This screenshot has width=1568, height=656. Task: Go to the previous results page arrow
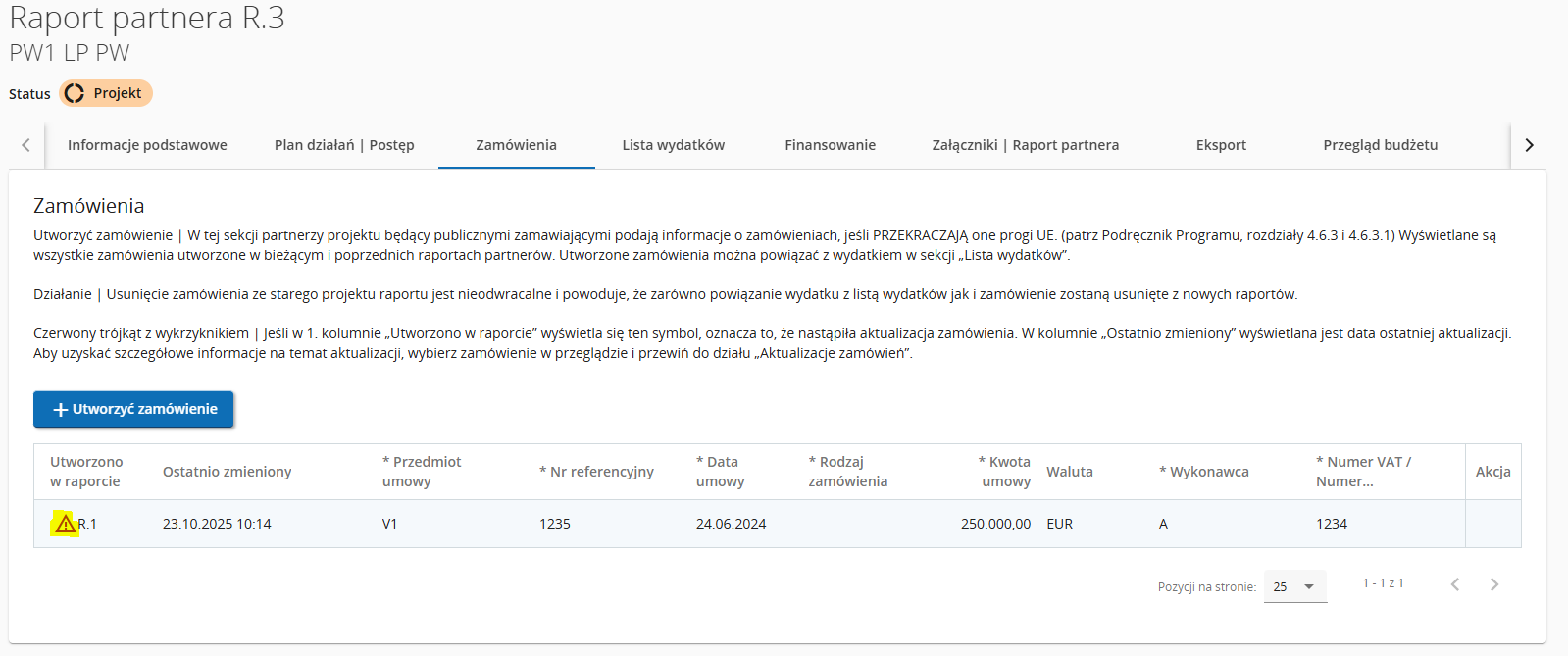[1455, 584]
